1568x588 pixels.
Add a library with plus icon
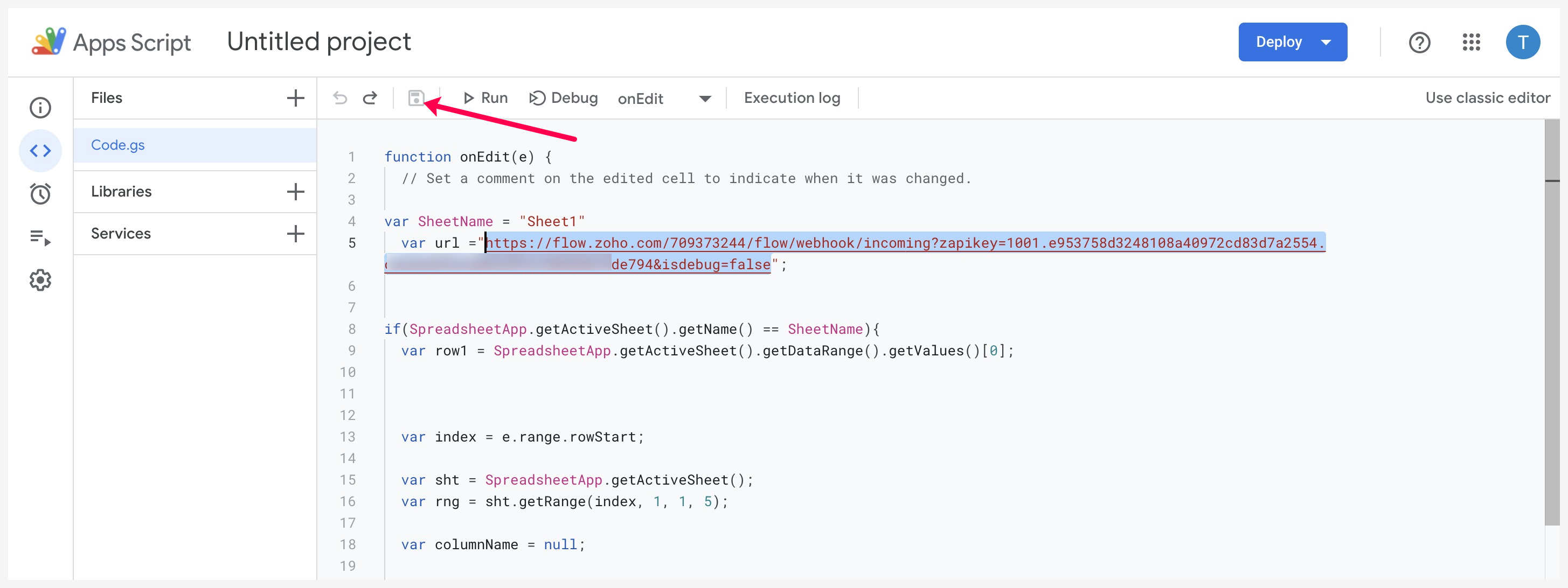tap(295, 192)
